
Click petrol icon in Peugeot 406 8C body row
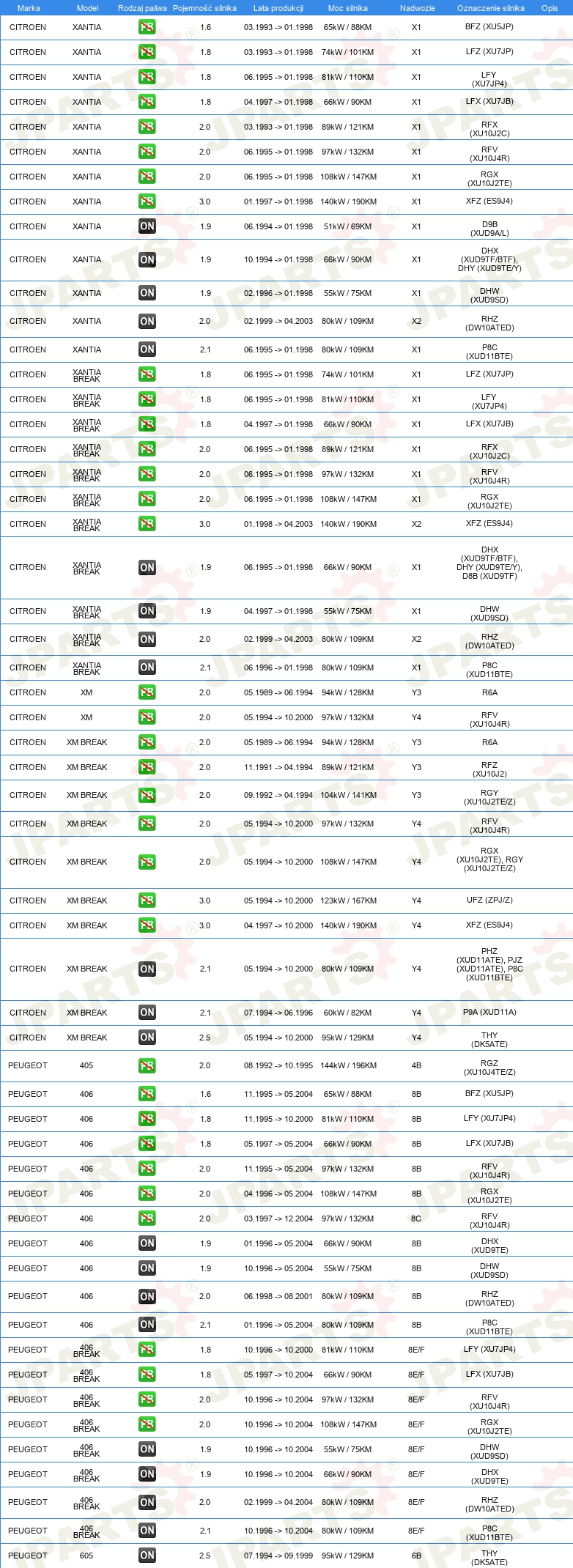click(147, 1218)
